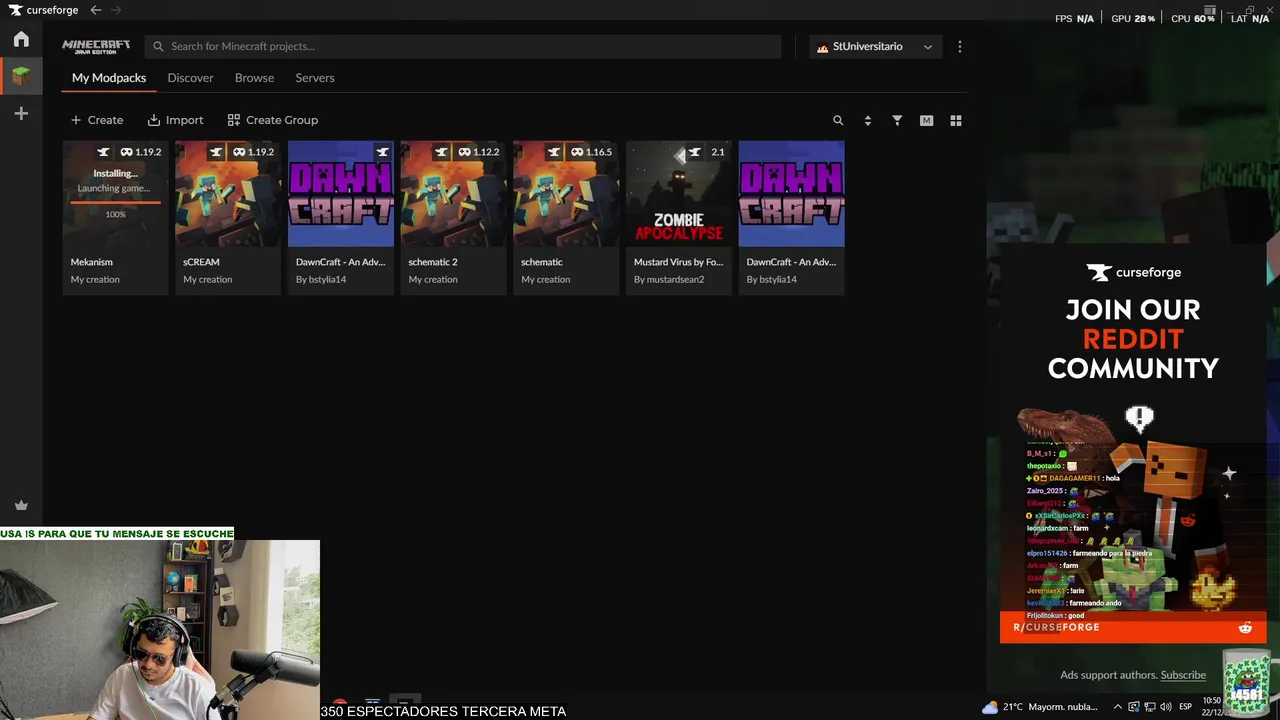Image resolution: width=1280 pixels, height=720 pixels.
Task: Open first DawnCraft modpack by bstylia14
Action: coord(341,217)
